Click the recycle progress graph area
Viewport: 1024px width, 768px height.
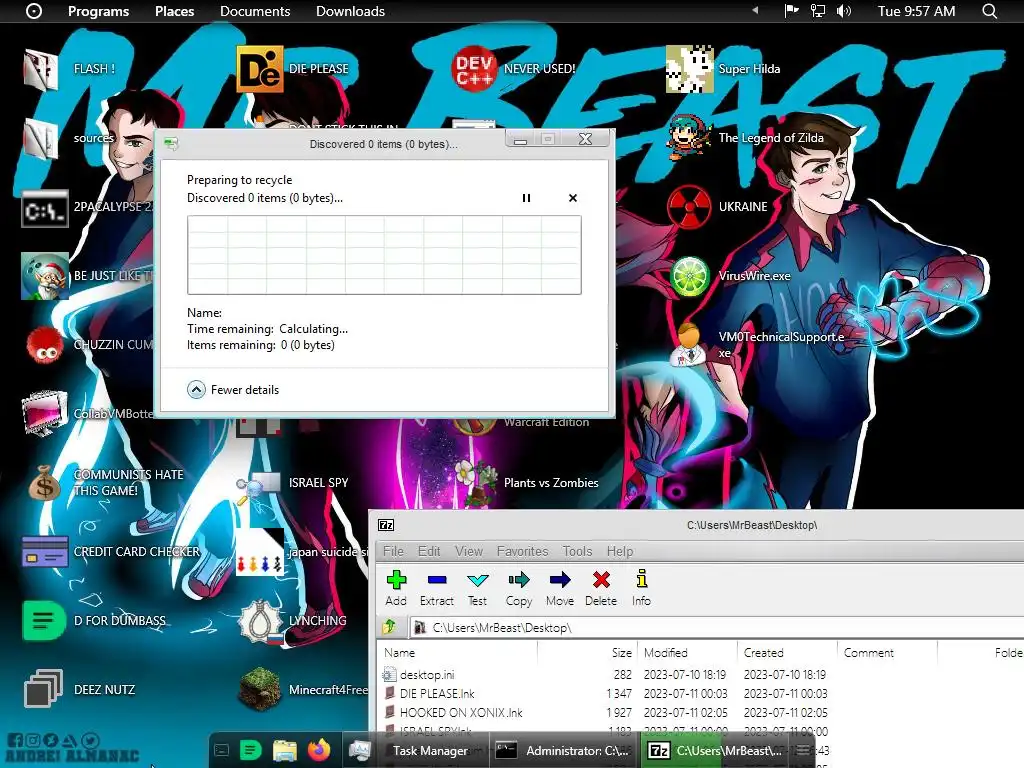click(384, 255)
